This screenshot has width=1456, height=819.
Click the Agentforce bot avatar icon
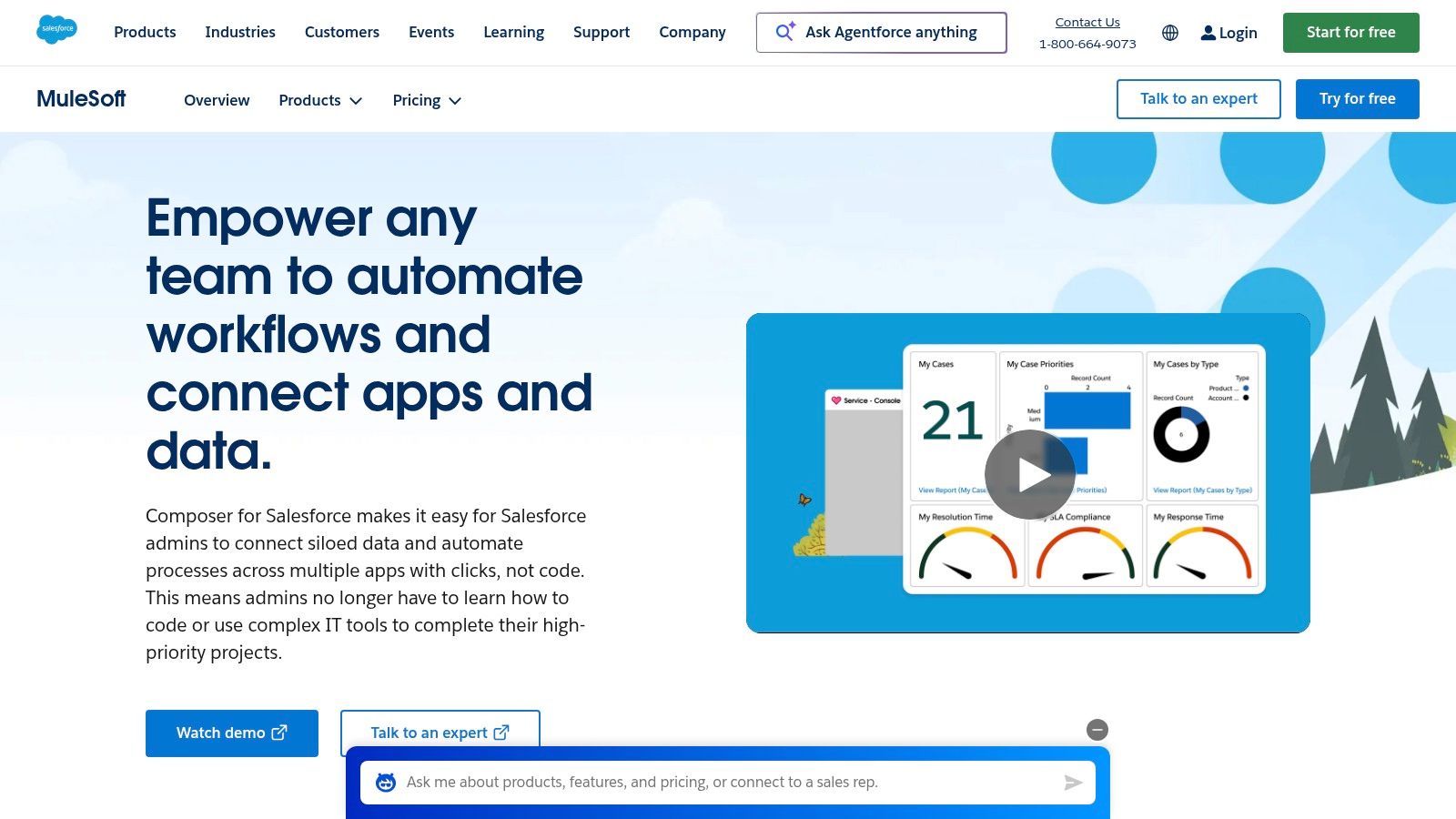(x=386, y=783)
